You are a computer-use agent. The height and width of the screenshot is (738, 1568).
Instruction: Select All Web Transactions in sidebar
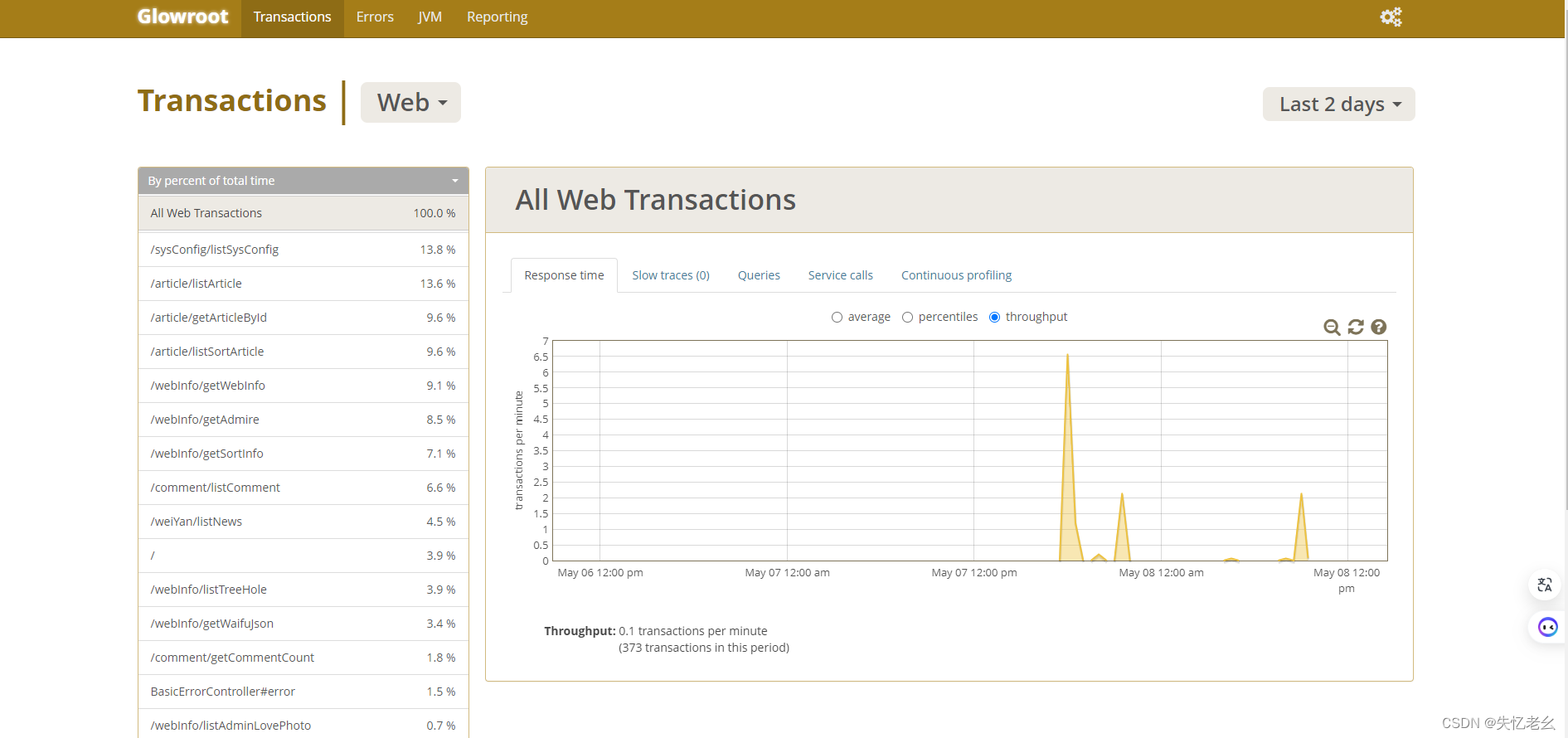(x=303, y=213)
